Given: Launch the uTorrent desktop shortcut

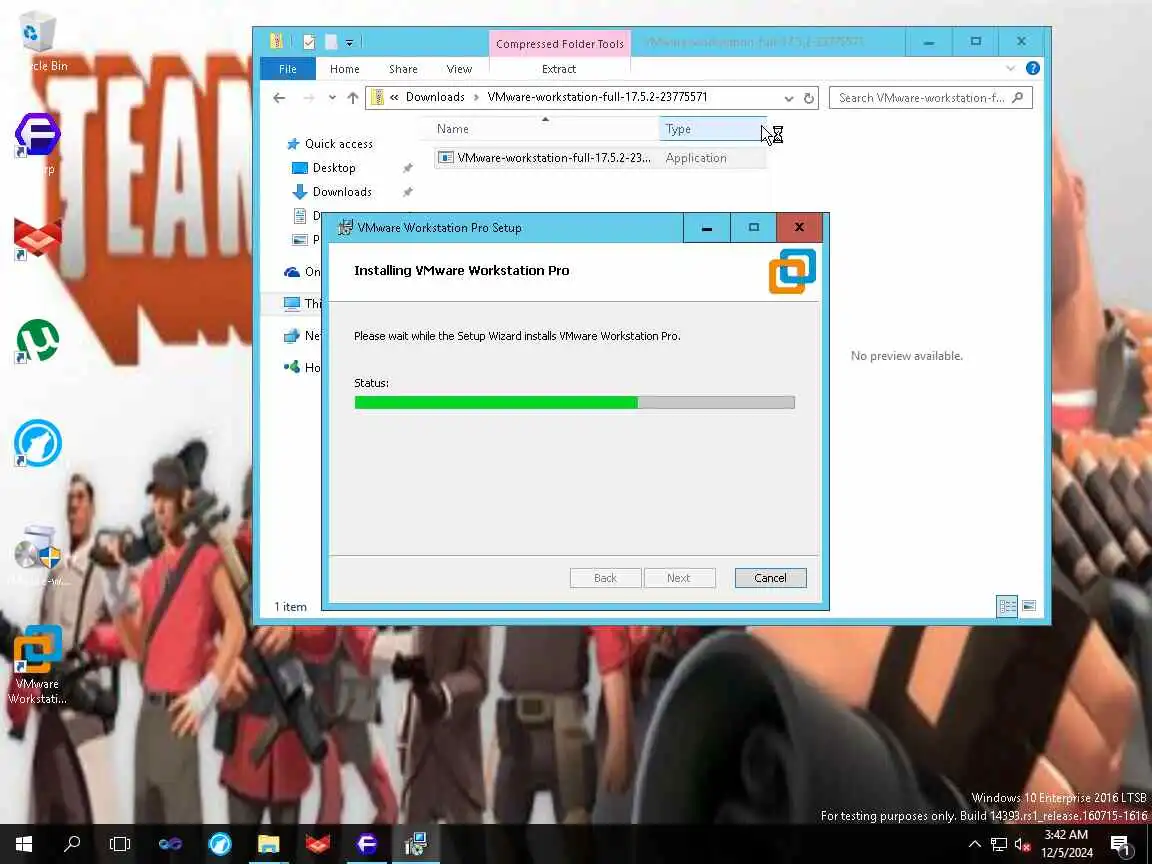Looking at the screenshot, I should (37, 341).
